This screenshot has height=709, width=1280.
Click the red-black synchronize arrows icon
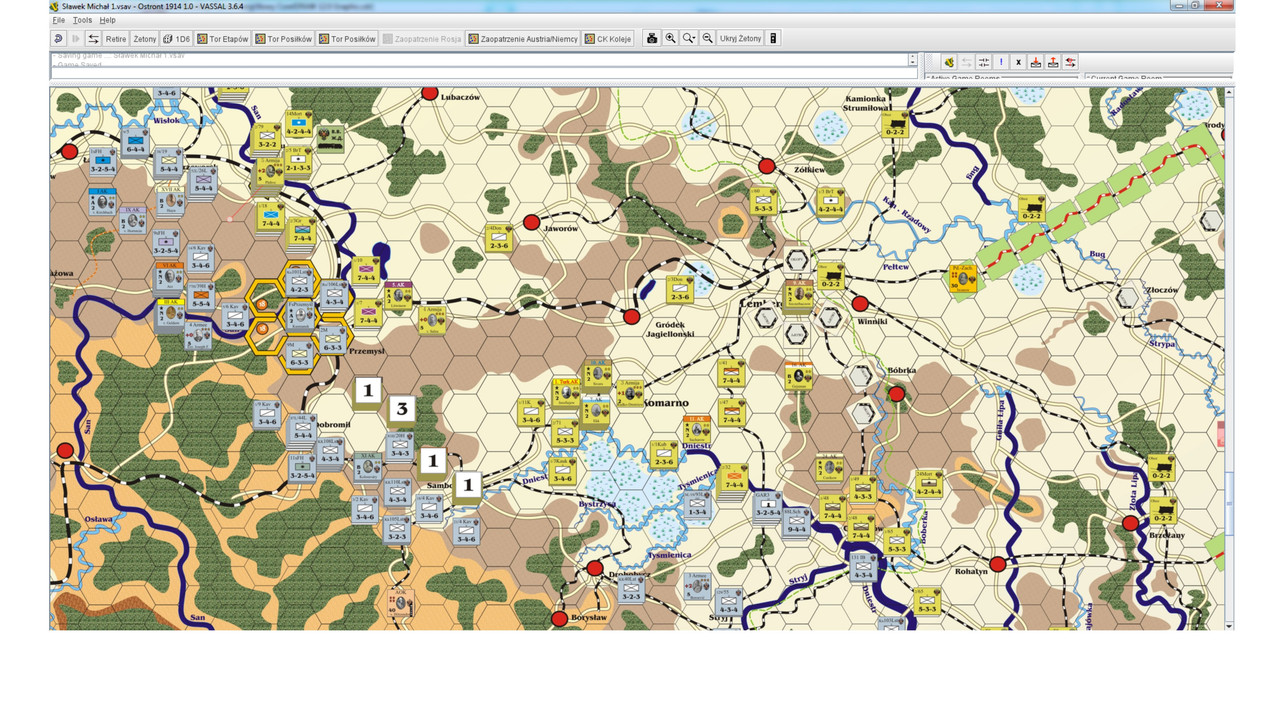click(1070, 62)
